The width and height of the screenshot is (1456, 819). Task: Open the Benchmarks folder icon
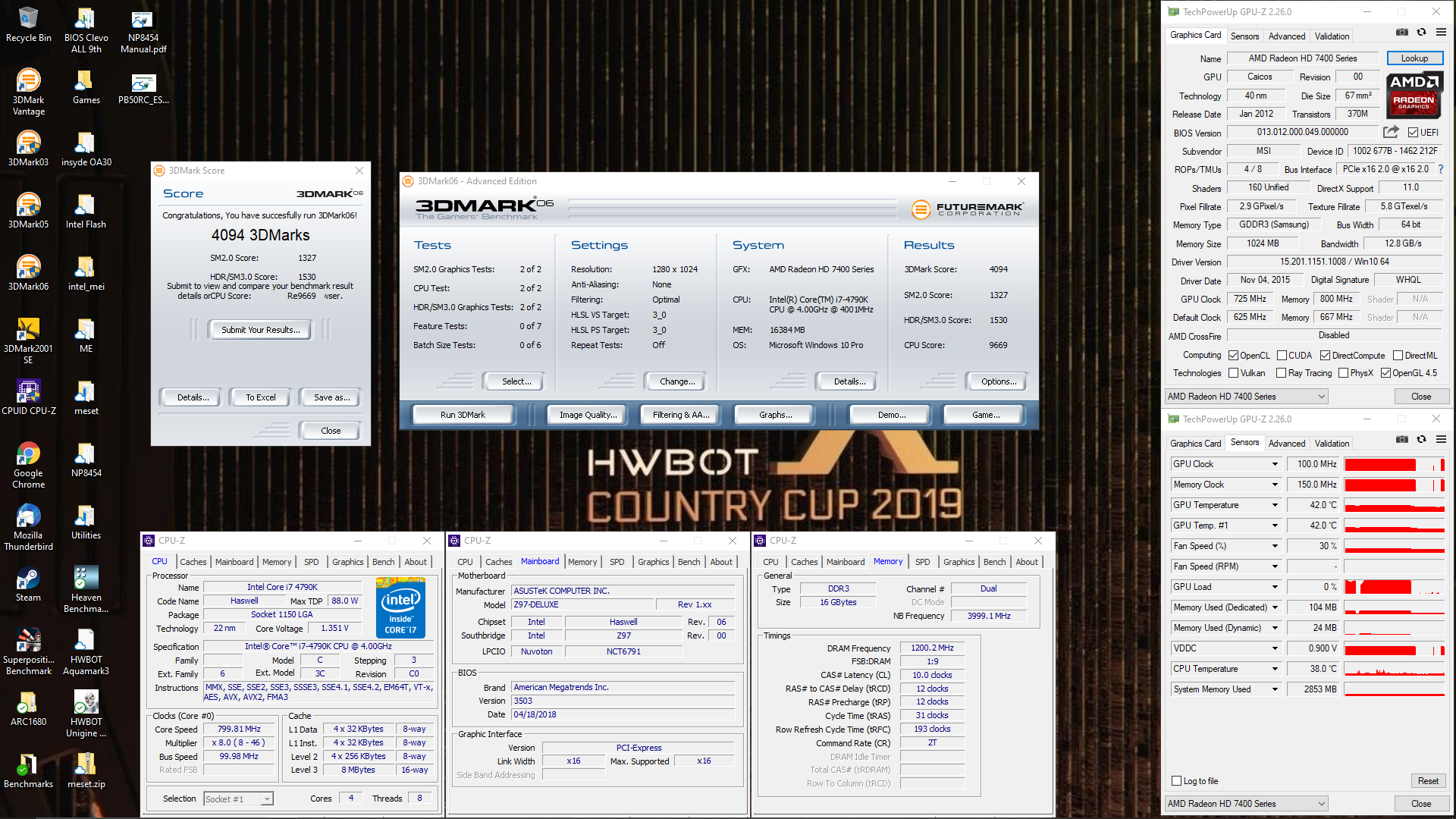tap(29, 770)
